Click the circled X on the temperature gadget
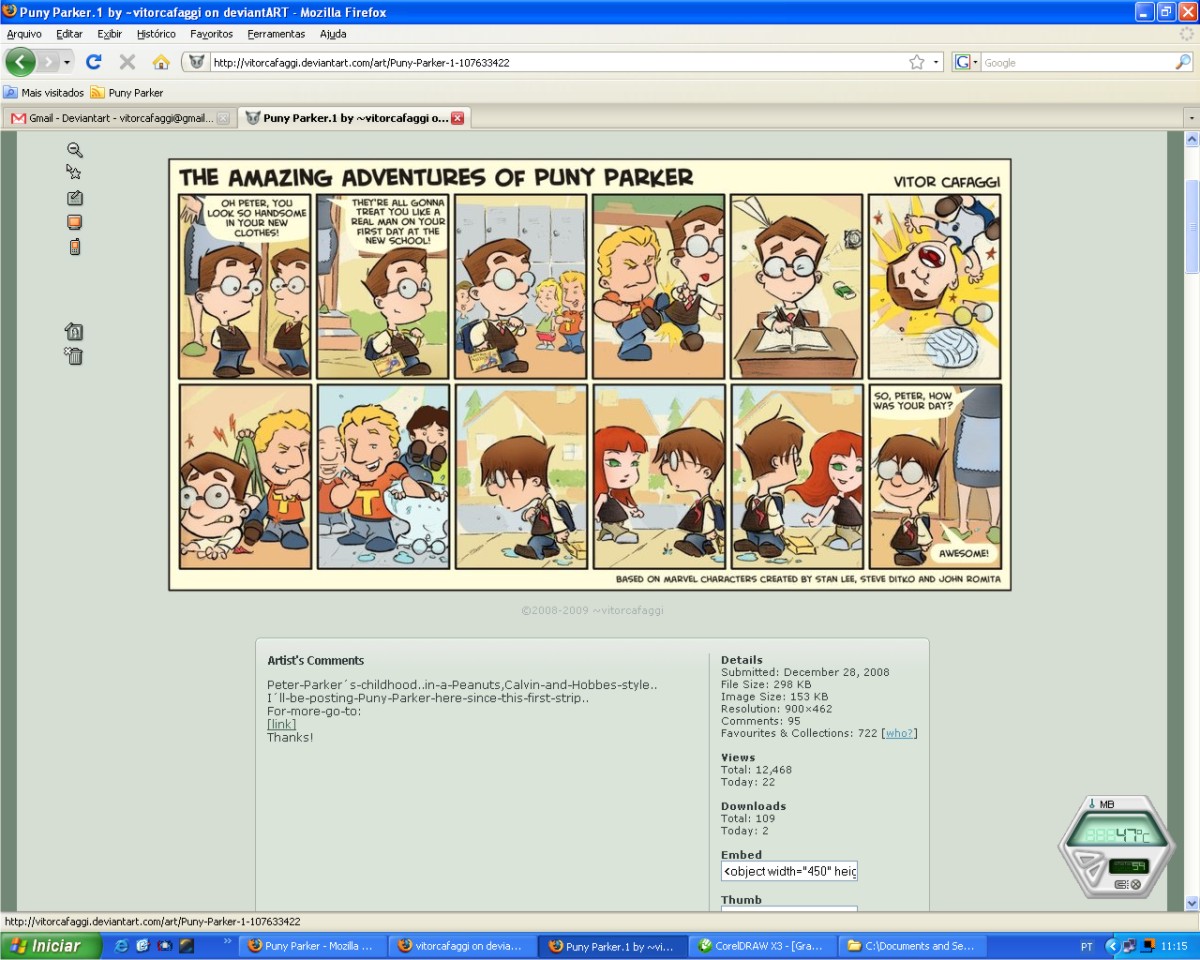Screen dimensions: 1200x960 click(x=1136, y=884)
